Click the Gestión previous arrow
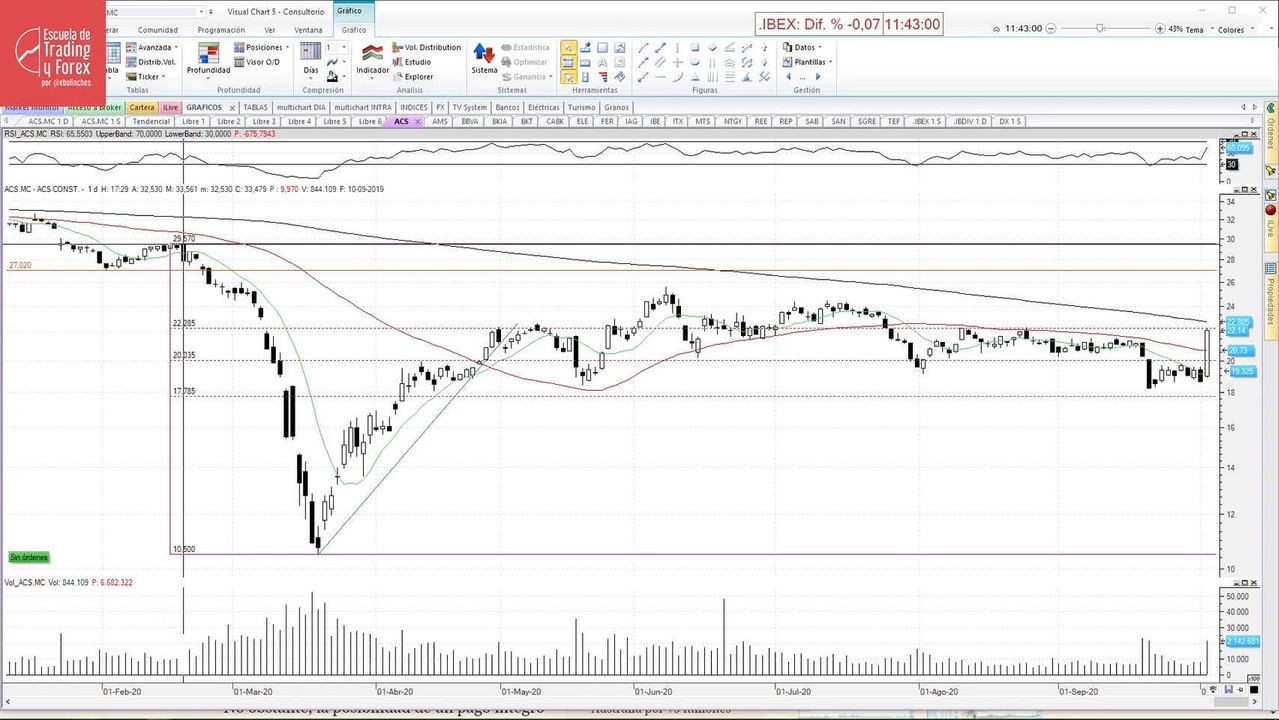Screen dimensions: 1279x720 [788, 76]
